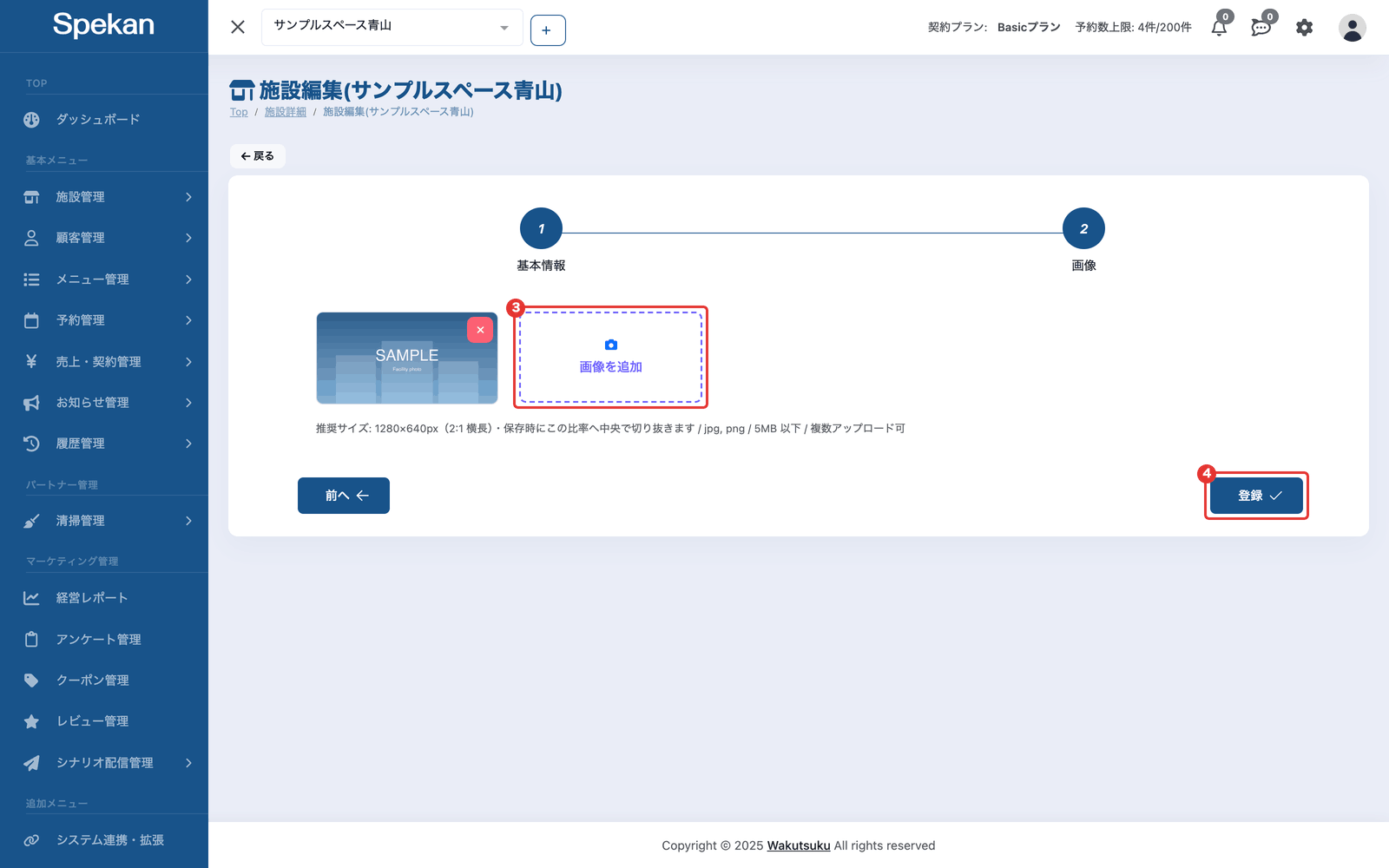The width and height of the screenshot is (1389, 868).
Task: Add a new facility with the plus button
Action: 548,30
